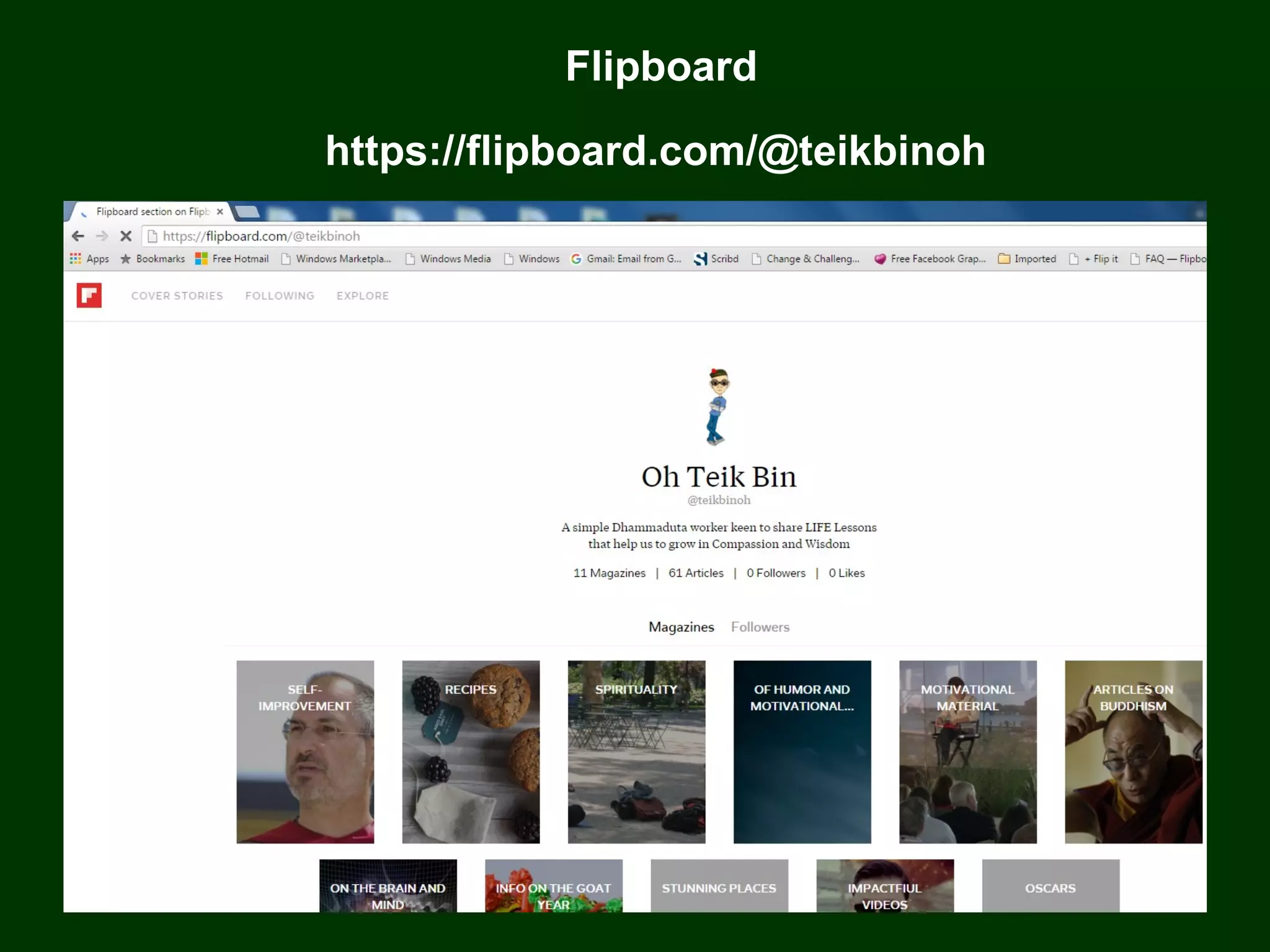Click the browser back arrow
1270x952 pixels.
pos(78,236)
